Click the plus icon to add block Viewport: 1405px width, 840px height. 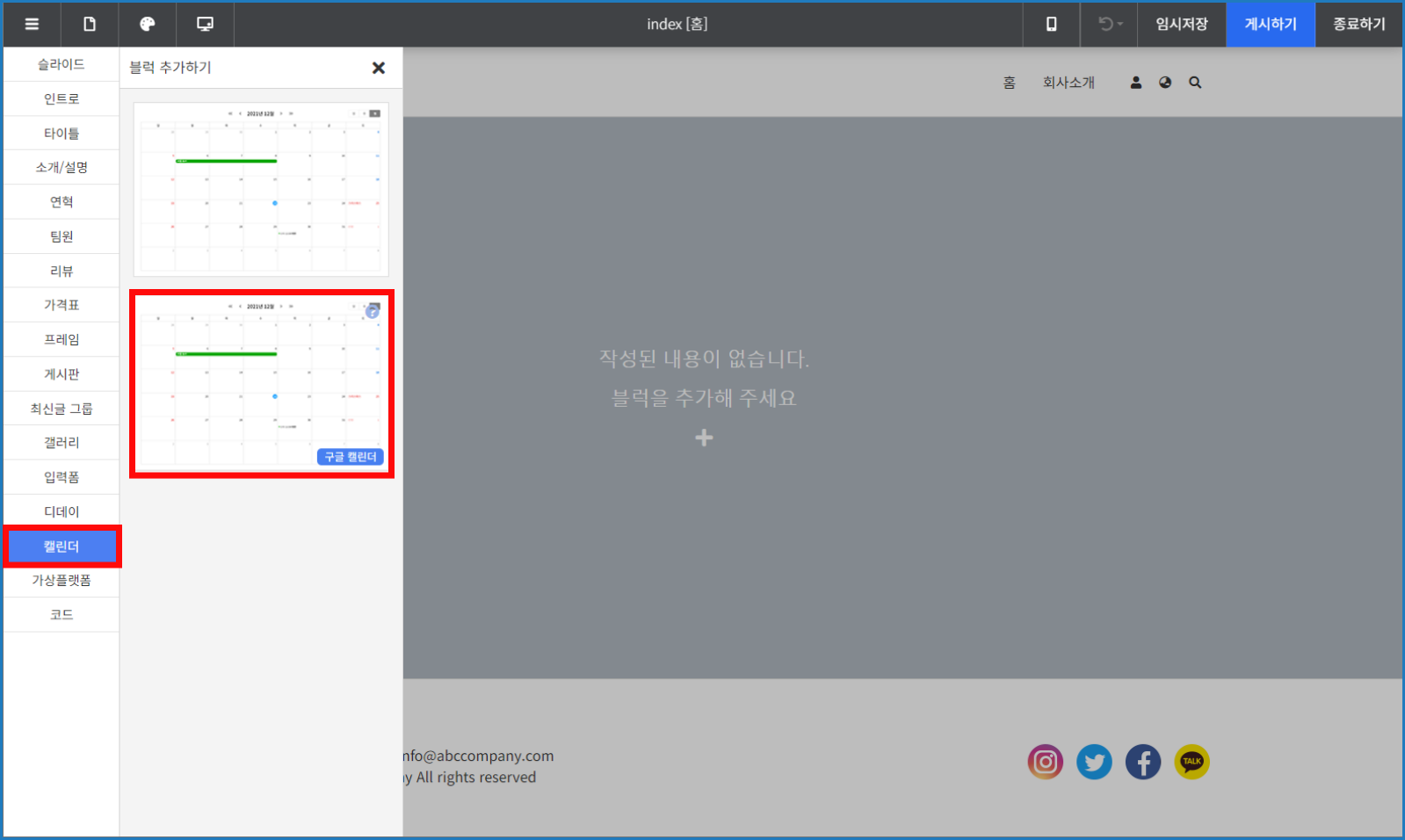point(704,438)
